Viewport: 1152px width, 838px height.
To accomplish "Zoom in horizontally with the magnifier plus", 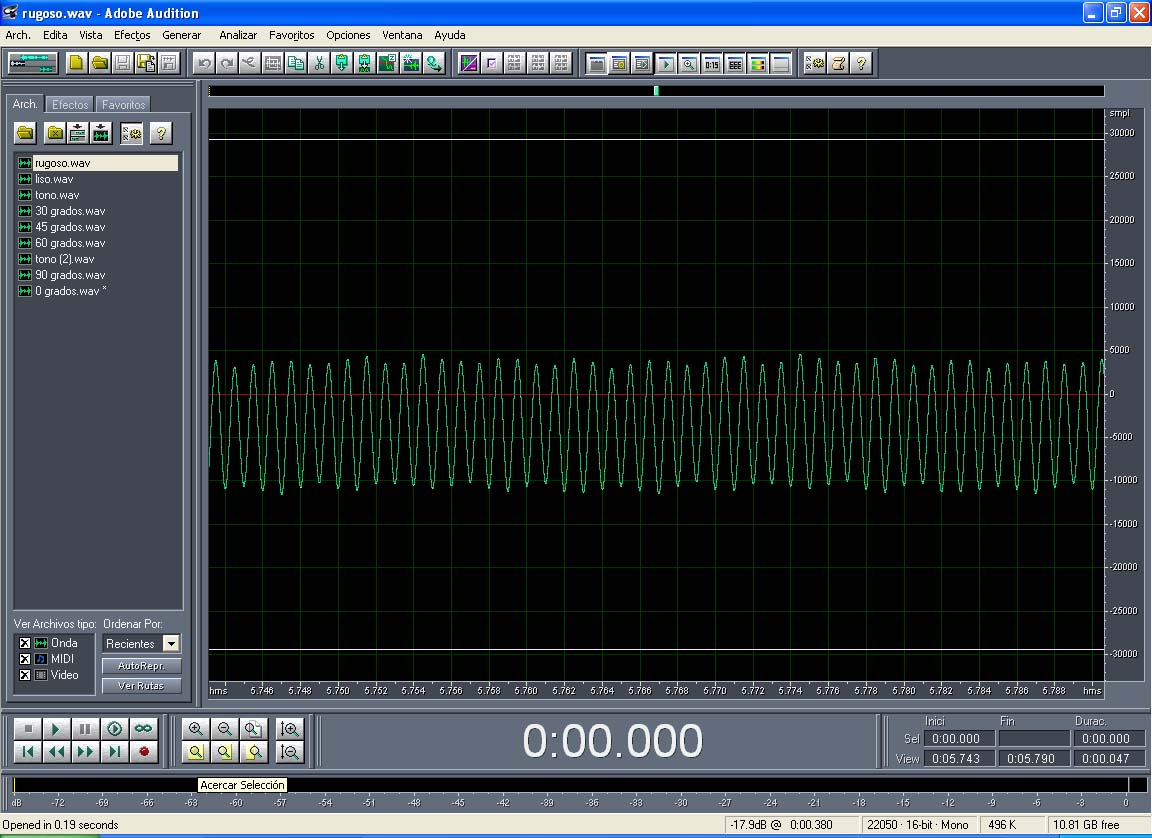I will (x=195, y=729).
